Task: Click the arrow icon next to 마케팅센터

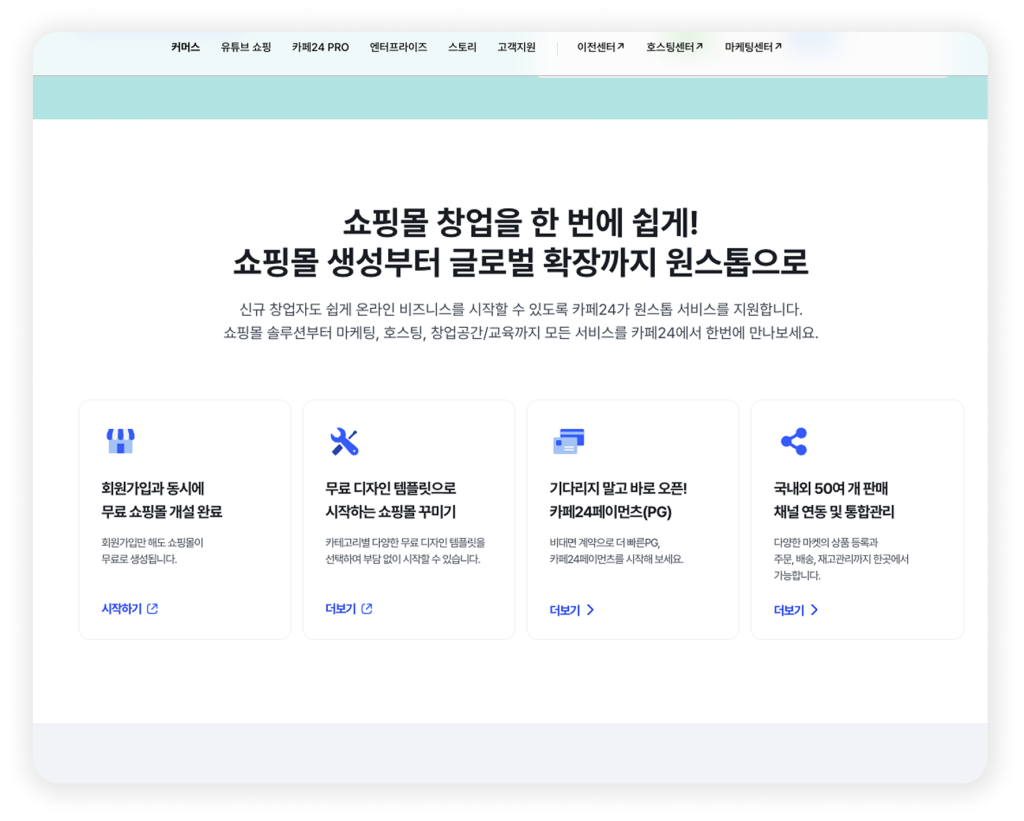Action: pos(778,46)
